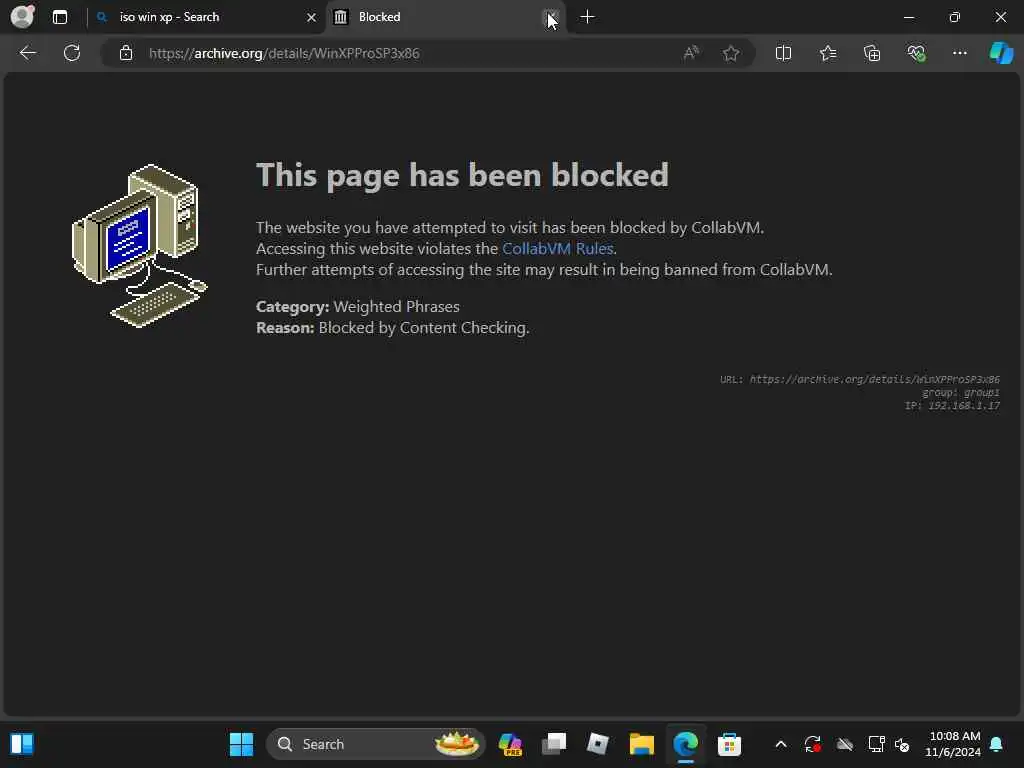Open Edge Settings and more menu
The width and height of the screenshot is (1024, 768).
(x=959, y=53)
